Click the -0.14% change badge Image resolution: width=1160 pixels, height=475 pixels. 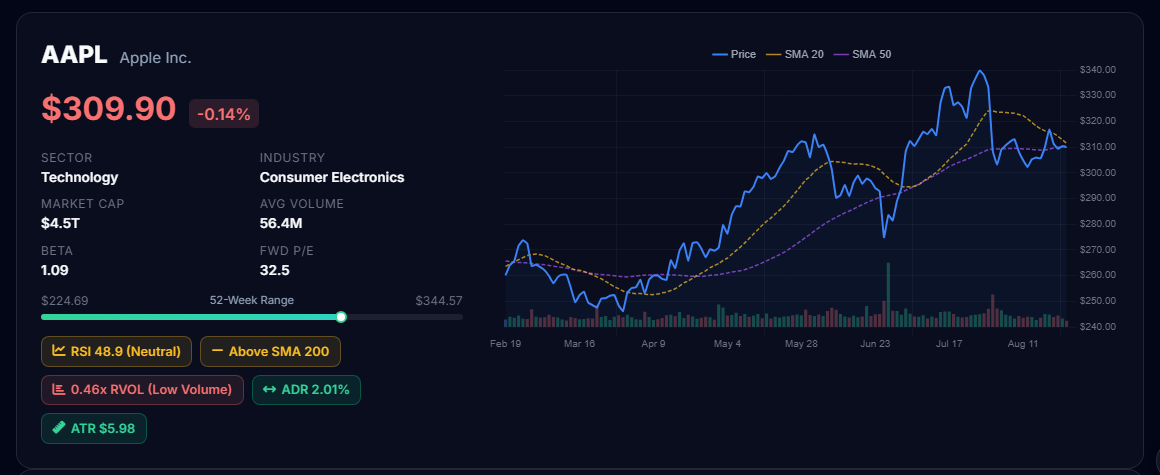[223, 114]
